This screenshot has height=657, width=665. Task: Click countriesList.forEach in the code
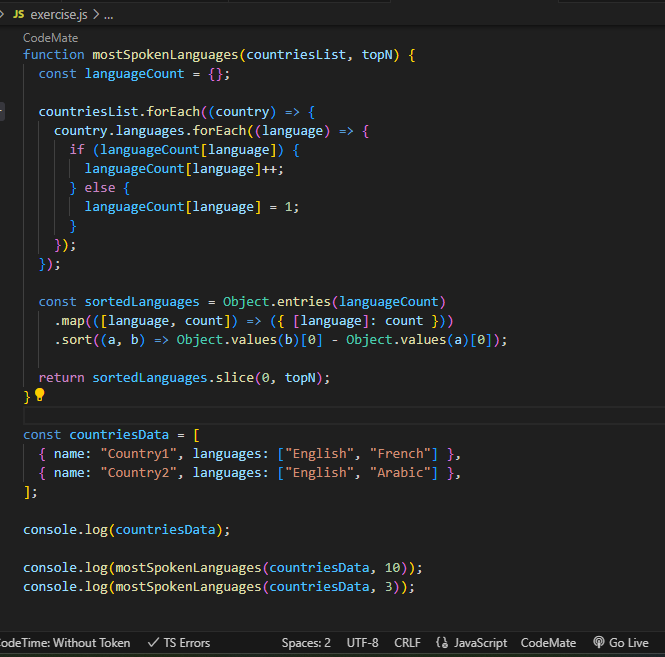pyautogui.click(x=119, y=112)
